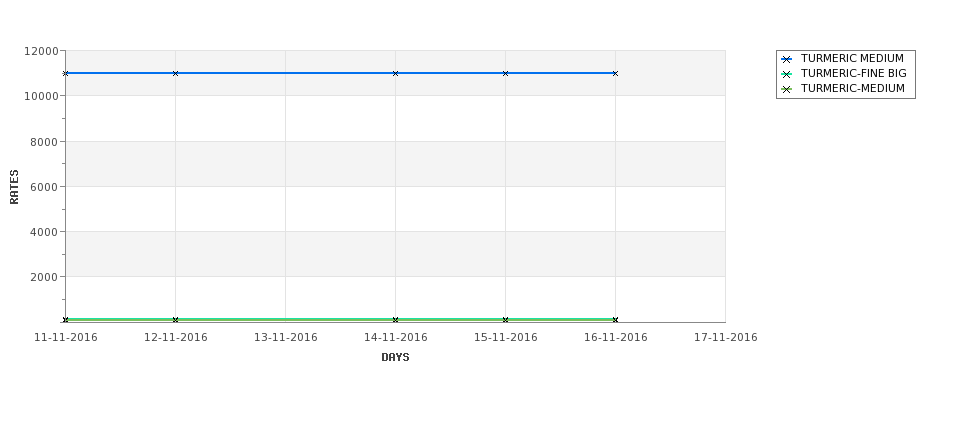Select blue line data point at 11-11-2016
975x429 pixels.
point(66,73)
